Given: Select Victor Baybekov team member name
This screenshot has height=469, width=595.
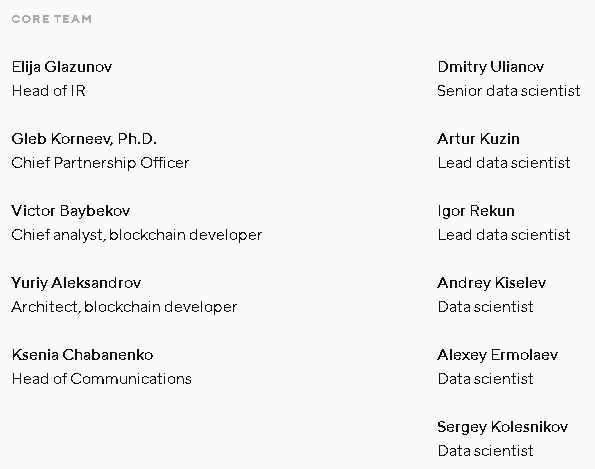Looking at the screenshot, I should click(71, 211).
